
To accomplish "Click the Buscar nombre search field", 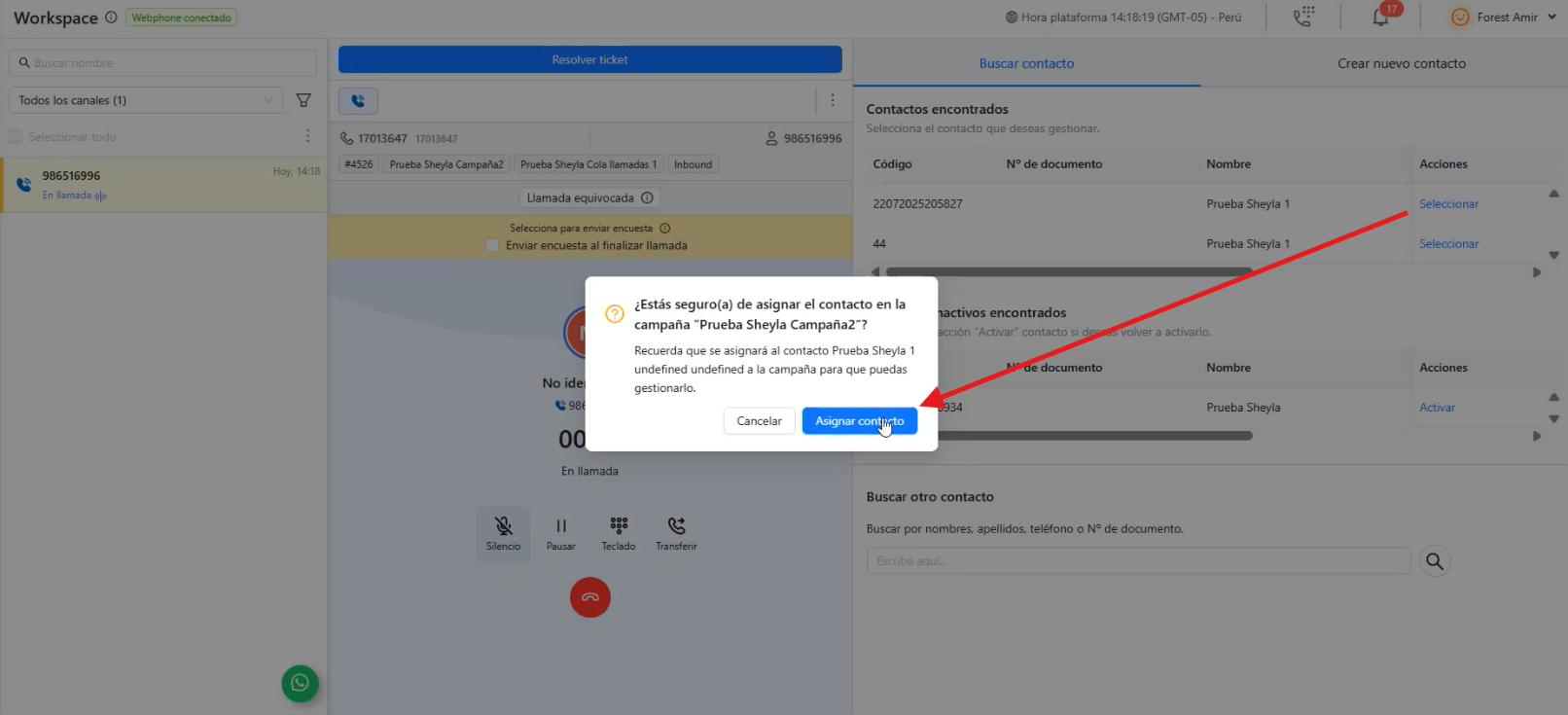I will 163,63.
